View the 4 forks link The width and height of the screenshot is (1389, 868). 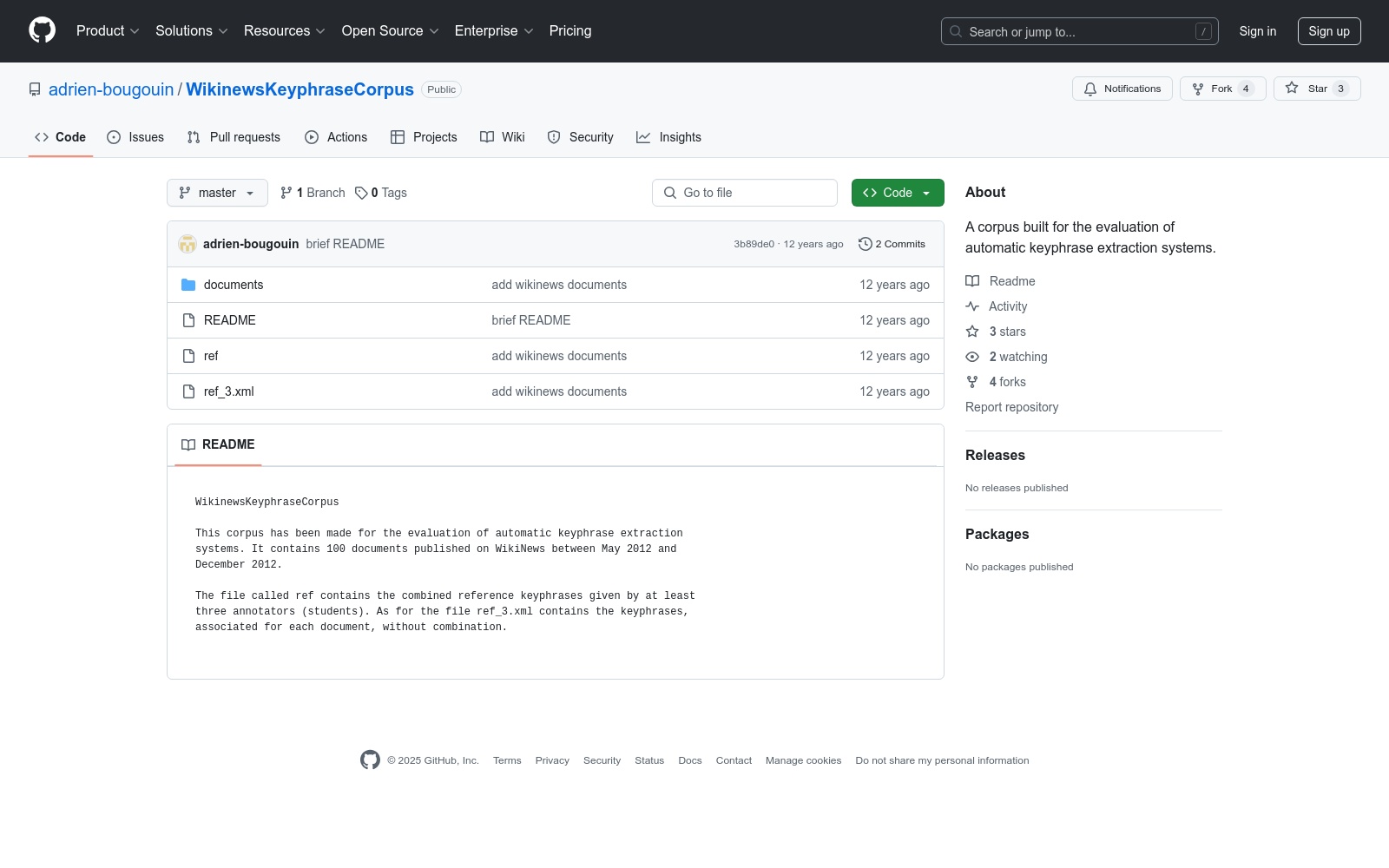(x=996, y=382)
